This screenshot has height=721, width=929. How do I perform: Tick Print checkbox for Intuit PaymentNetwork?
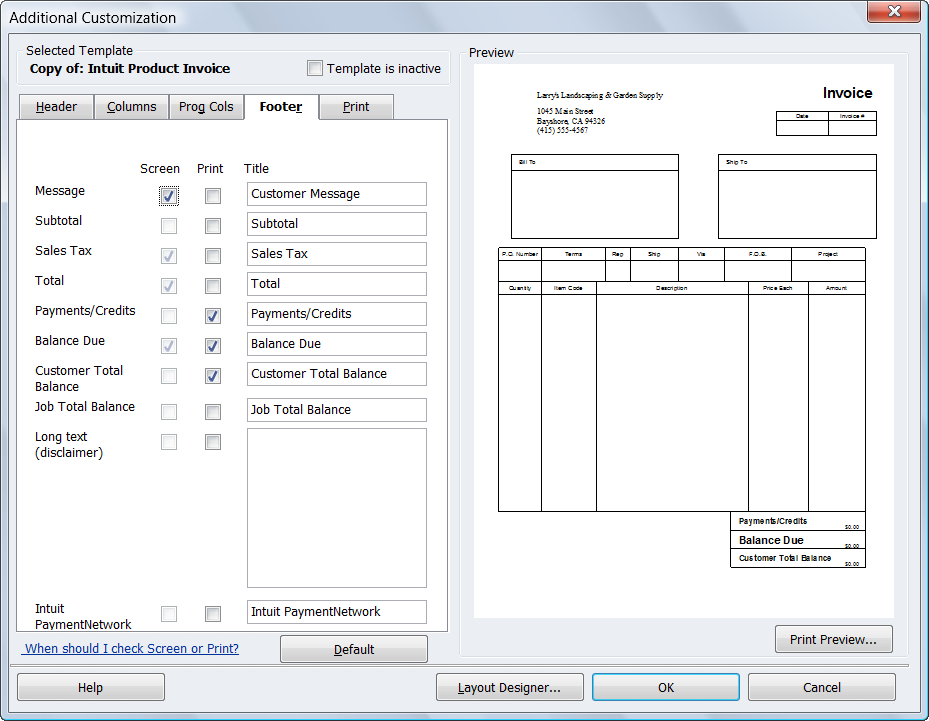pyautogui.click(x=213, y=614)
